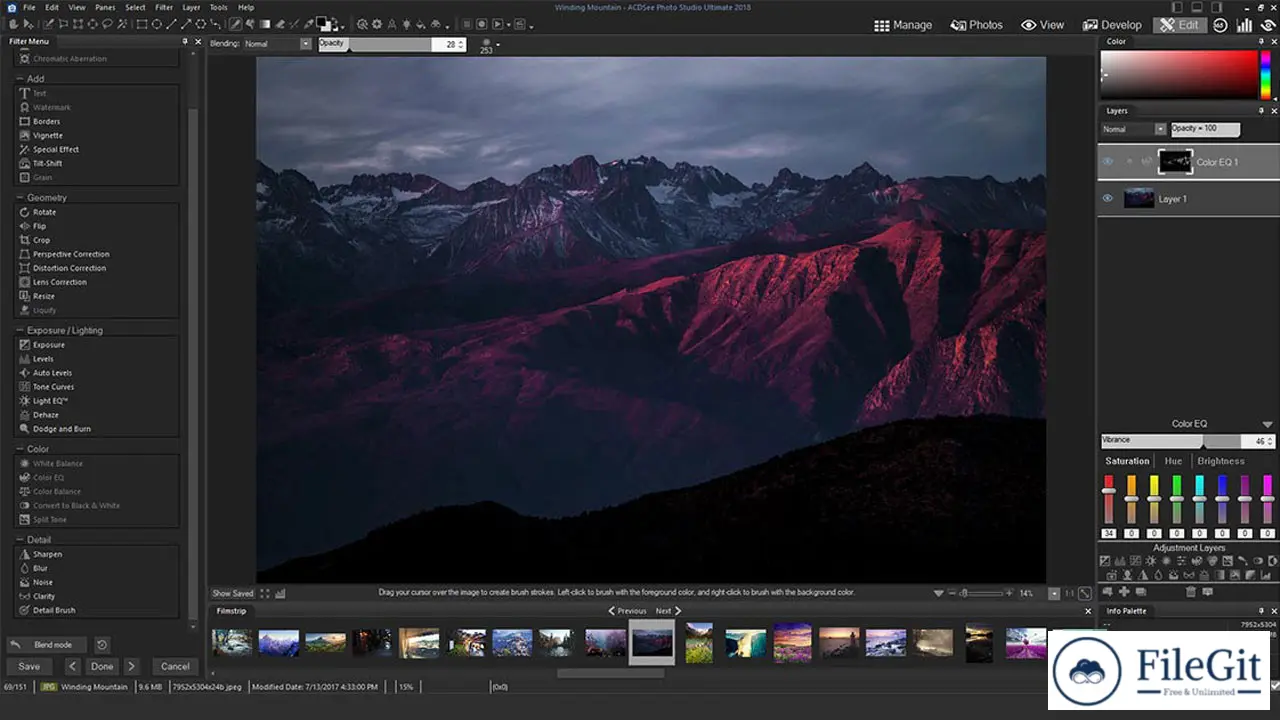The height and width of the screenshot is (720, 1280).
Task: Select the purple lavender field filmstrip thumbnail
Action: click(1025, 642)
